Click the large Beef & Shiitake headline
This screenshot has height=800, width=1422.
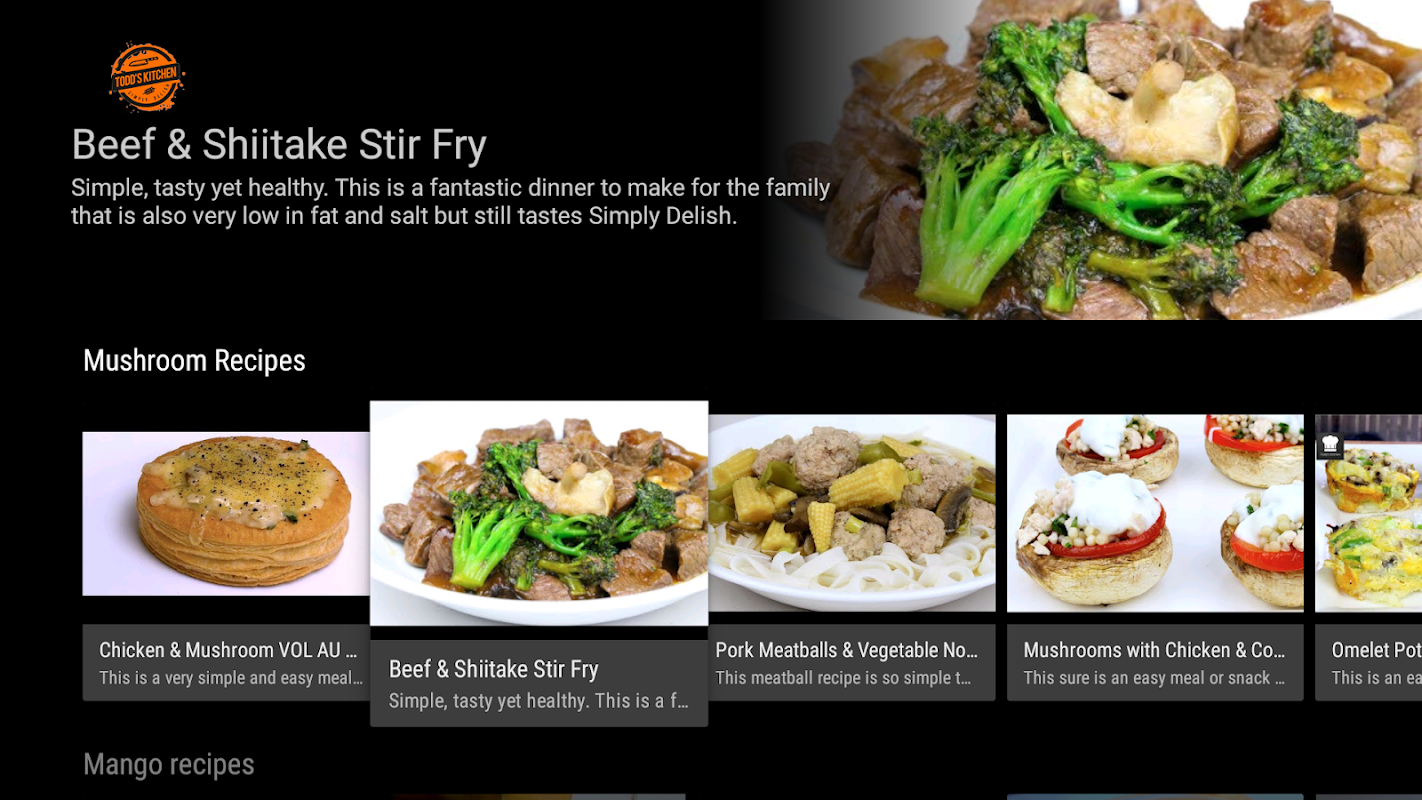tap(279, 145)
